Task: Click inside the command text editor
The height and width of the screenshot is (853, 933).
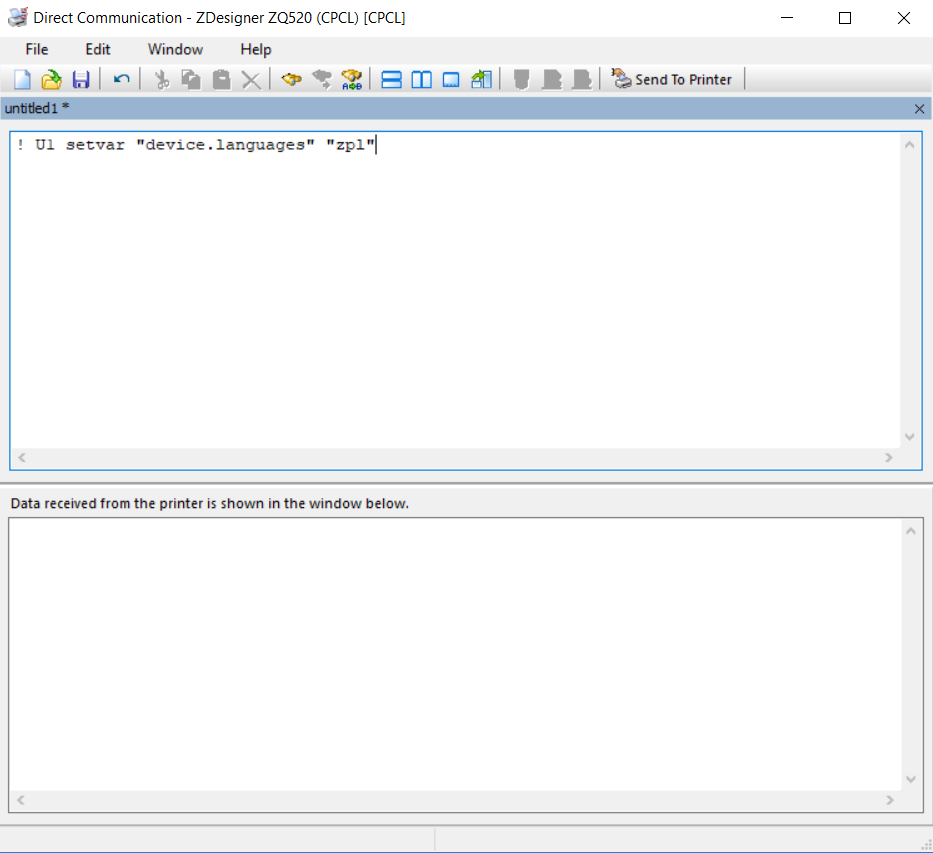Action: point(450,290)
